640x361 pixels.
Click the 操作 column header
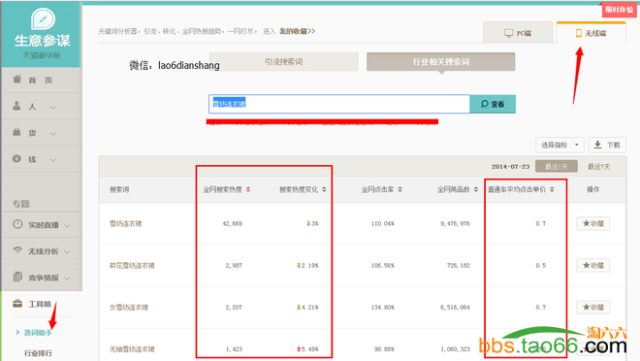click(x=593, y=189)
